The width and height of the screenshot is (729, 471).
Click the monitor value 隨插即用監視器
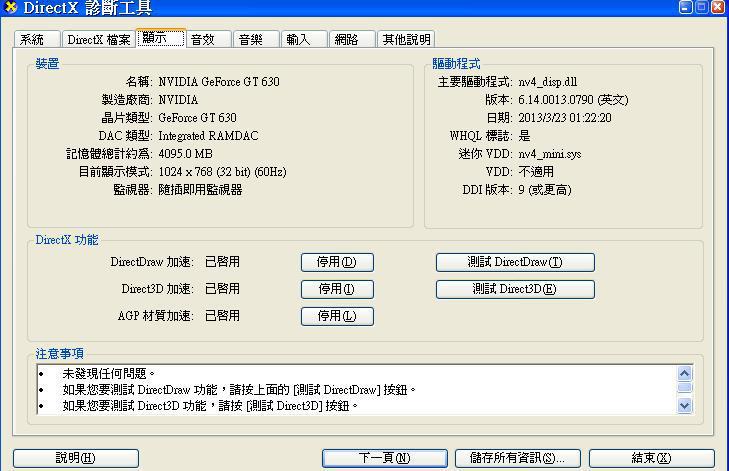[x=200, y=190]
